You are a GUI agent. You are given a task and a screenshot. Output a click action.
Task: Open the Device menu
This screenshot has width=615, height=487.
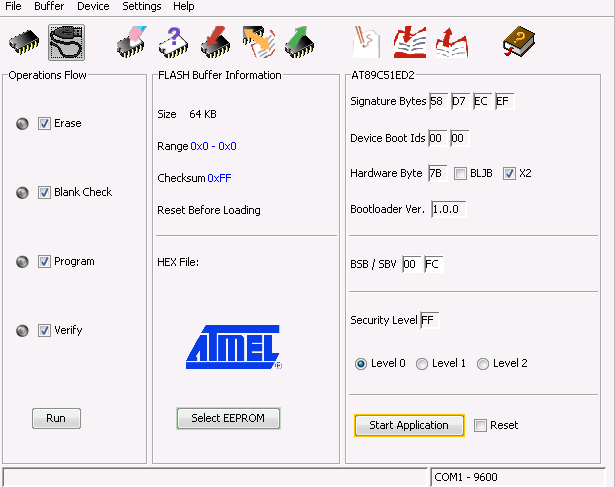(x=93, y=6)
